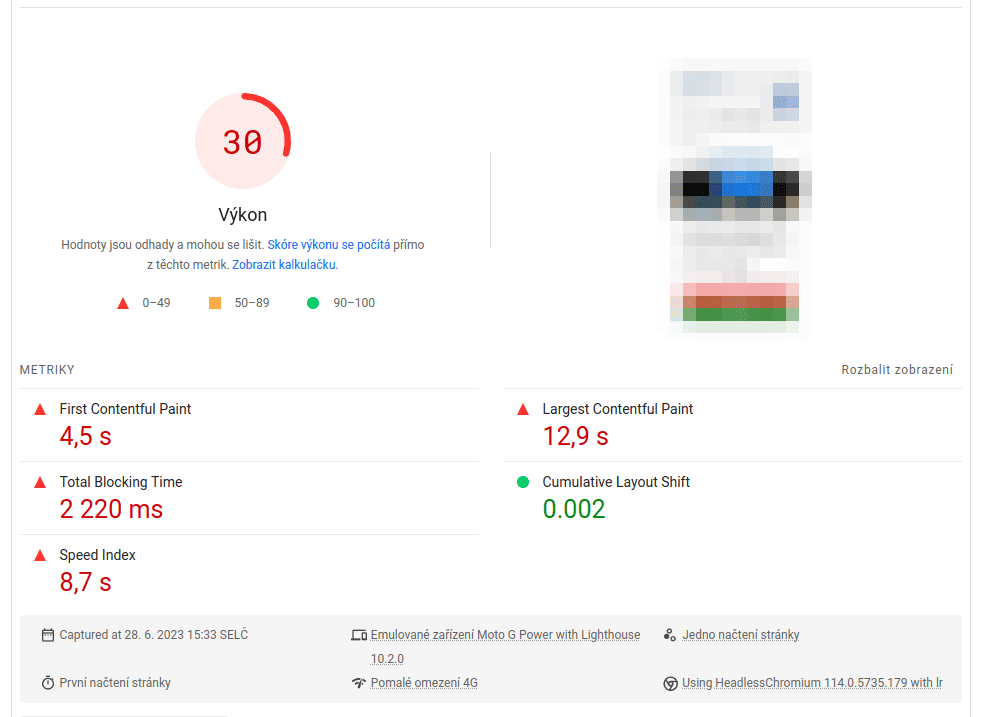Click the red triangle beside First Contentful Paint
The width and height of the screenshot is (988, 717).
click(40, 410)
